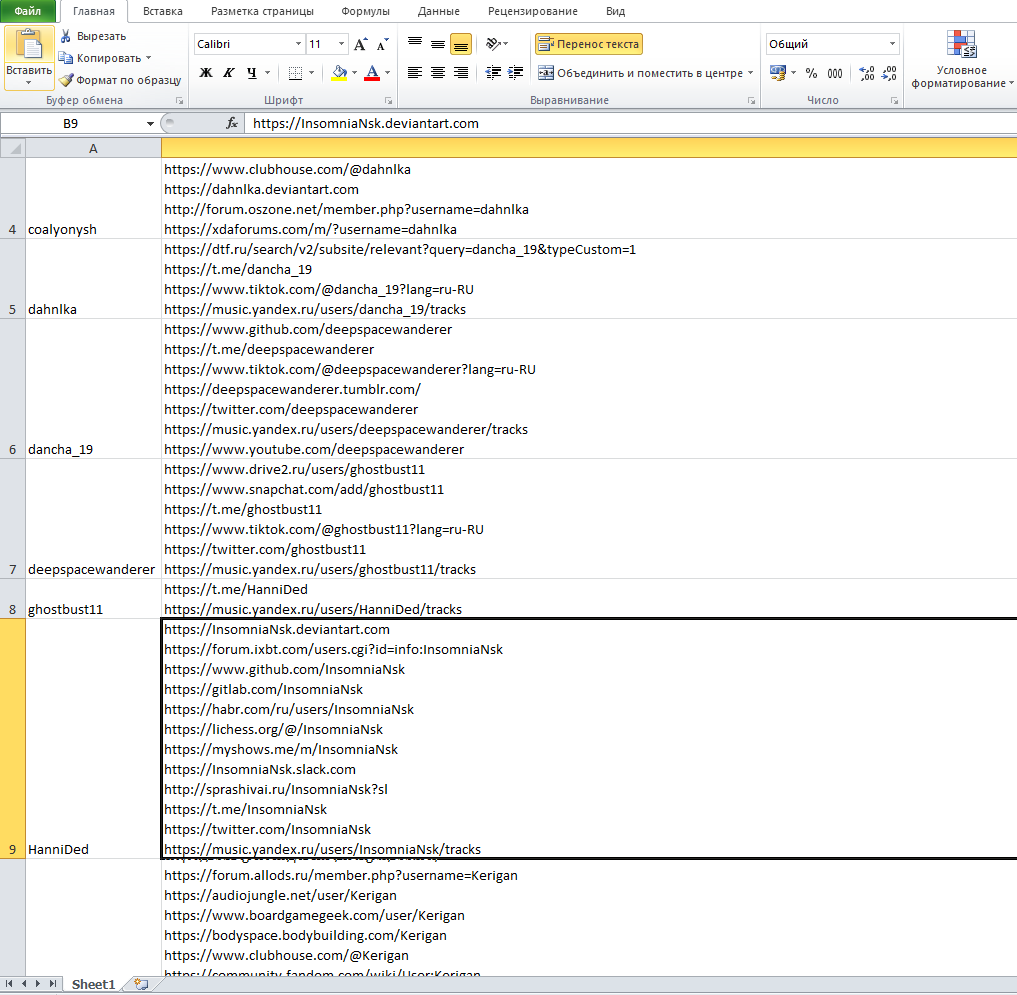Open the Общий number format dropdown
1017x995 pixels.
click(892, 44)
